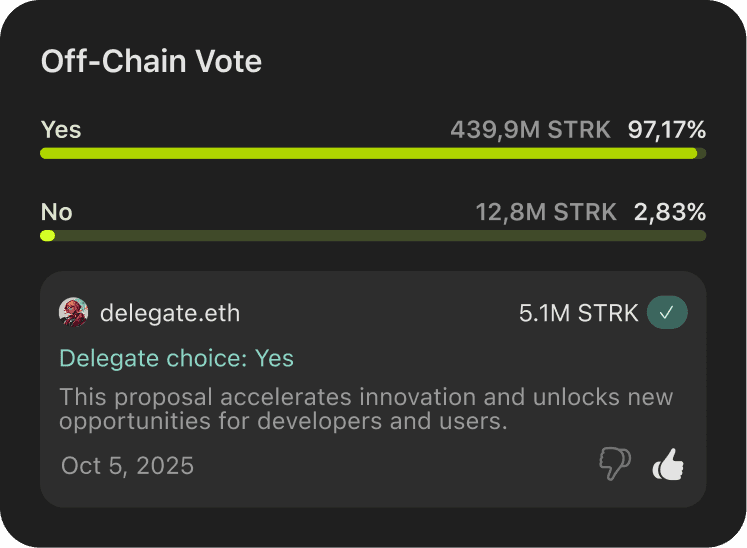The height and width of the screenshot is (548, 747).
Task: Select the "Delegate choice: Yes" text
Action: point(176,358)
